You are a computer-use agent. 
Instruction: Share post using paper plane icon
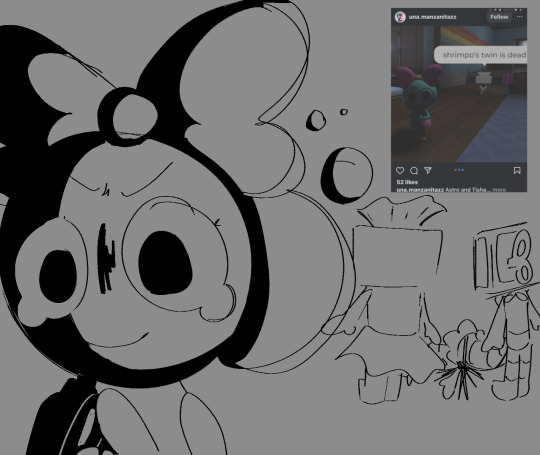tap(428, 170)
